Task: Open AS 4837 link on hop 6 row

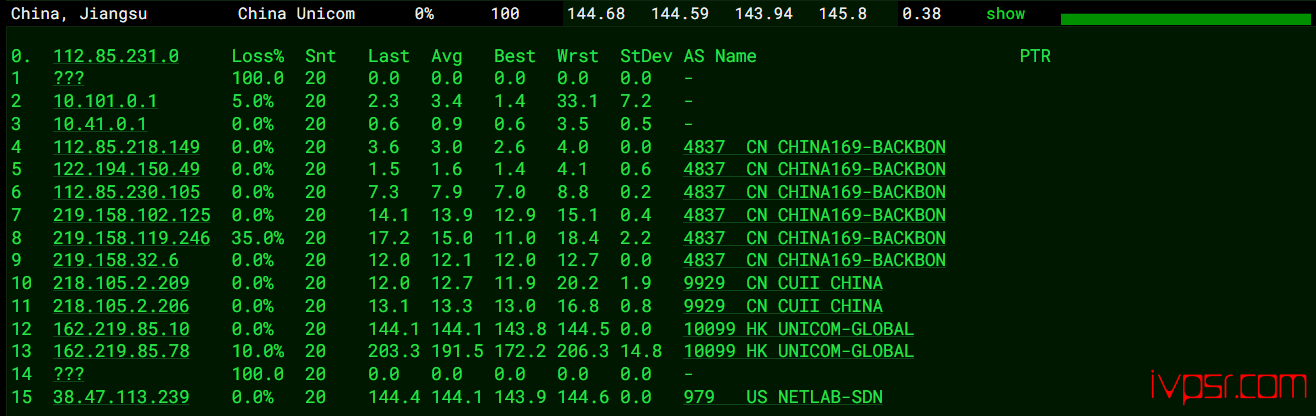Action: coord(815,192)
